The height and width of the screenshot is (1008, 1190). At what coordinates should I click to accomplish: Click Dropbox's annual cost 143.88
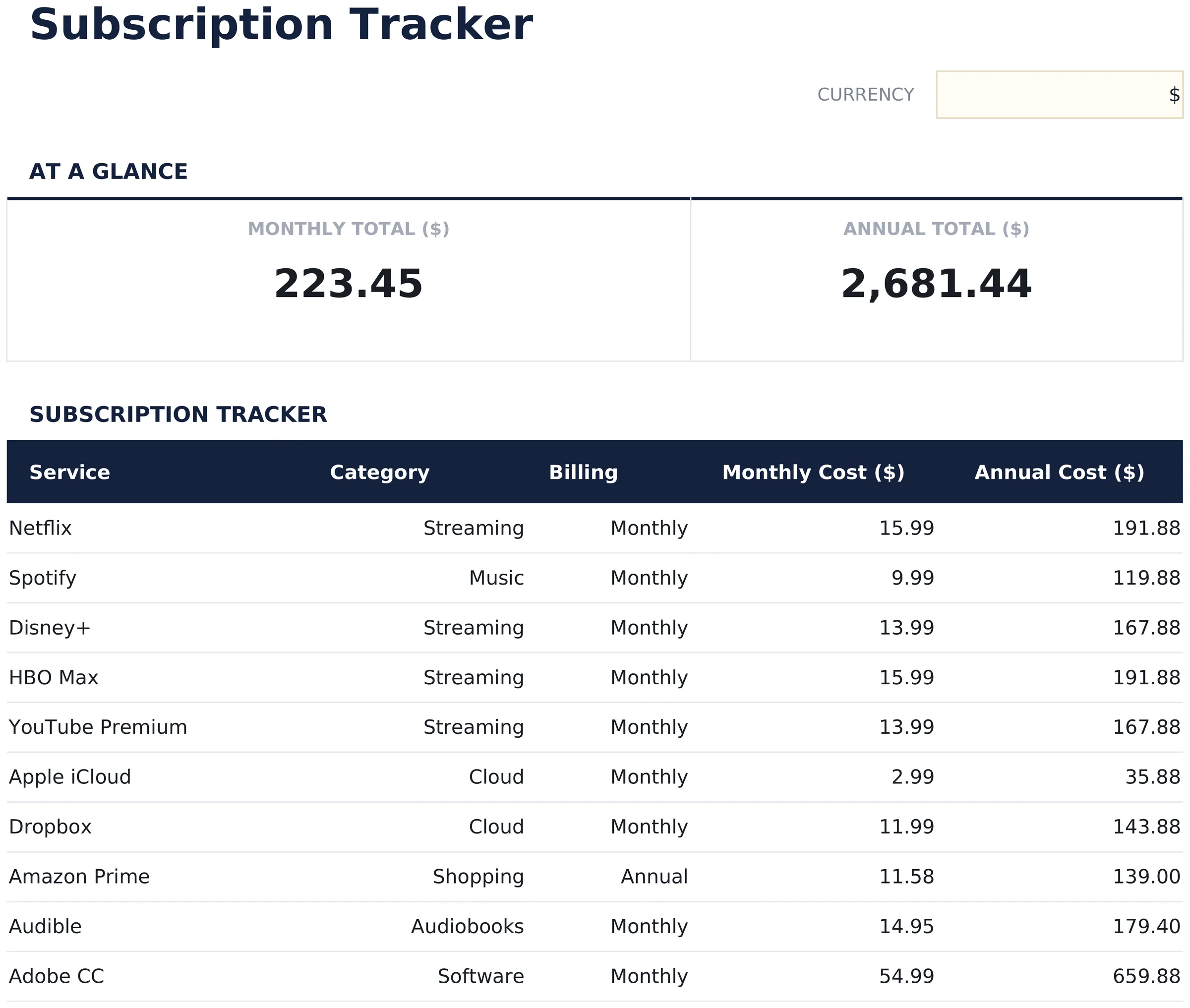click(x=1146, y=827)
